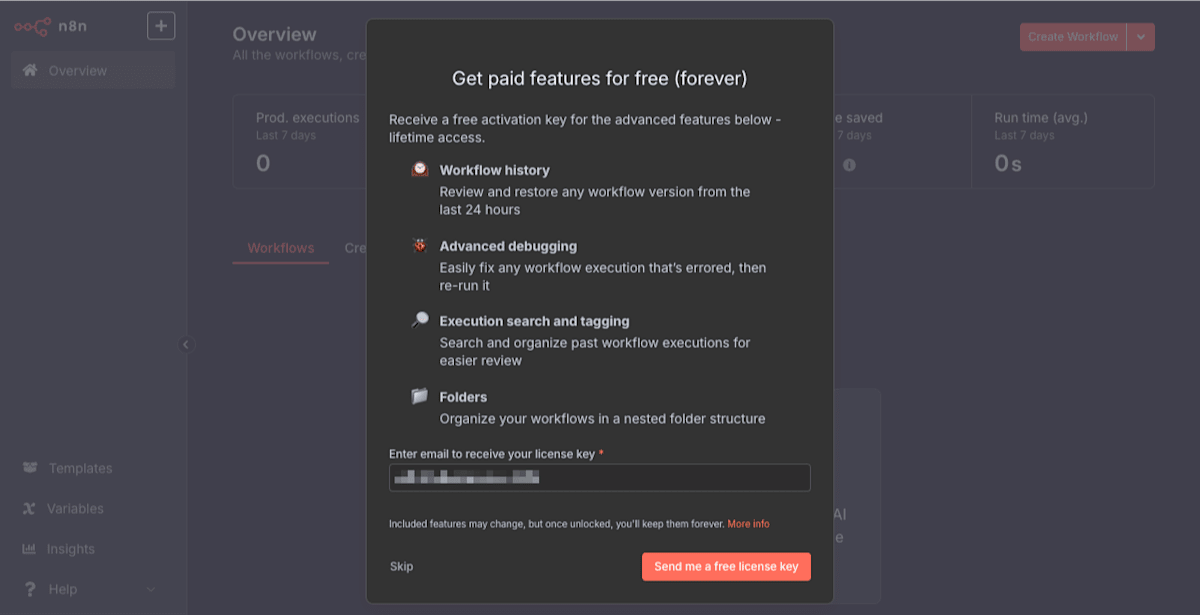Click the email field for the license key
1200x615 pixels.
600,478
